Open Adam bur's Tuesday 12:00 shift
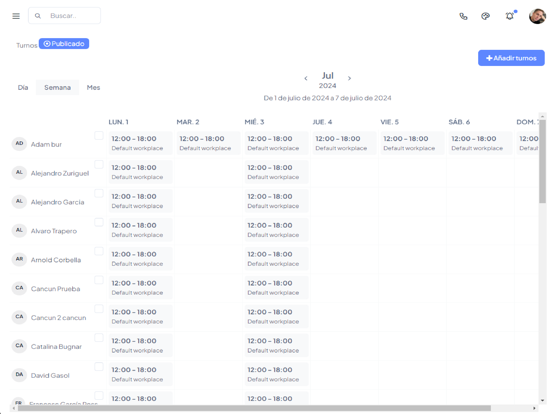Screen dimensions: 552x414 pyautogui.click(x=208, y=143)
